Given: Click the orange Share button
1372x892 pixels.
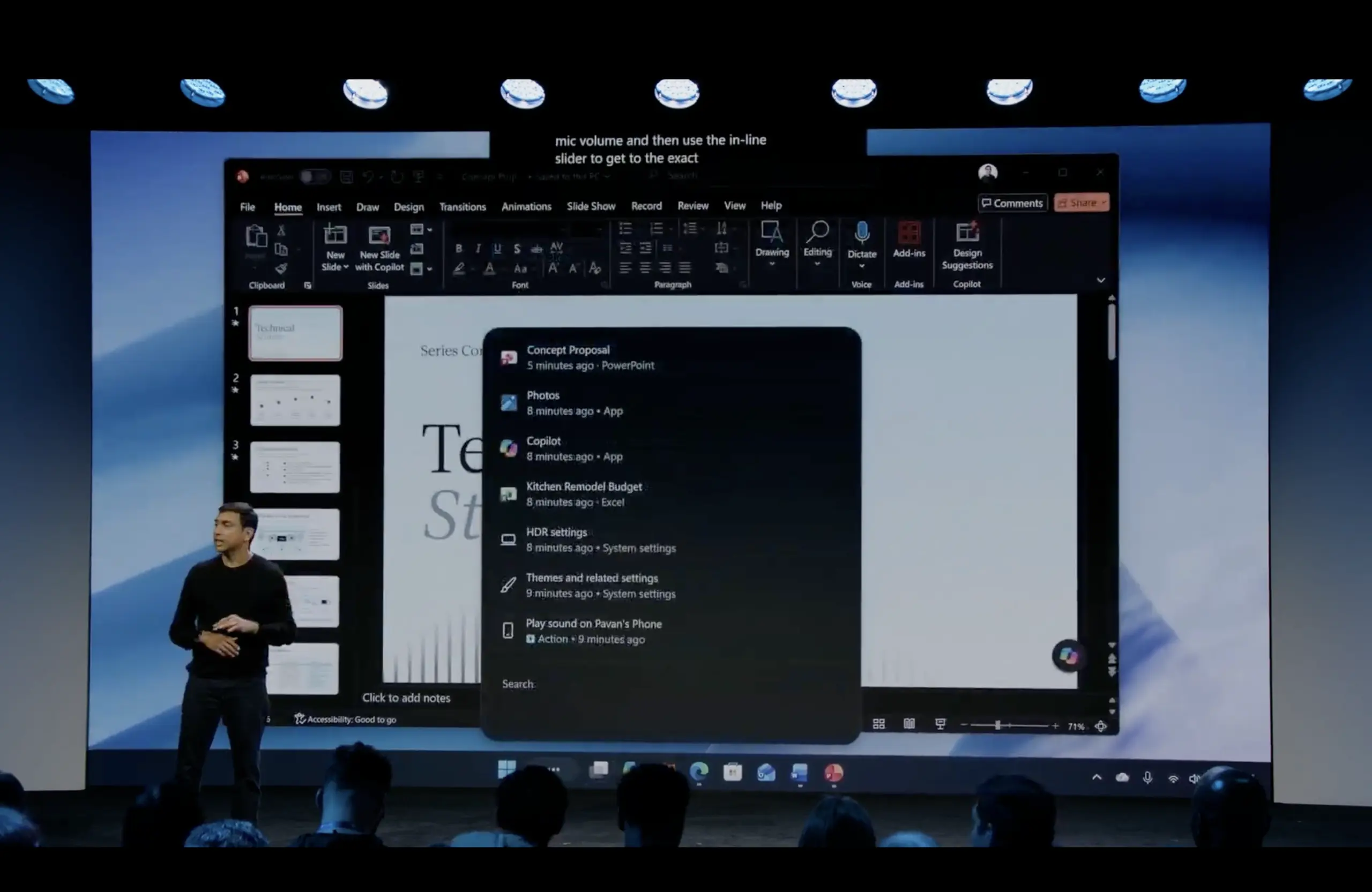Looking at the screenshot, I should (x=1082, y=203).
